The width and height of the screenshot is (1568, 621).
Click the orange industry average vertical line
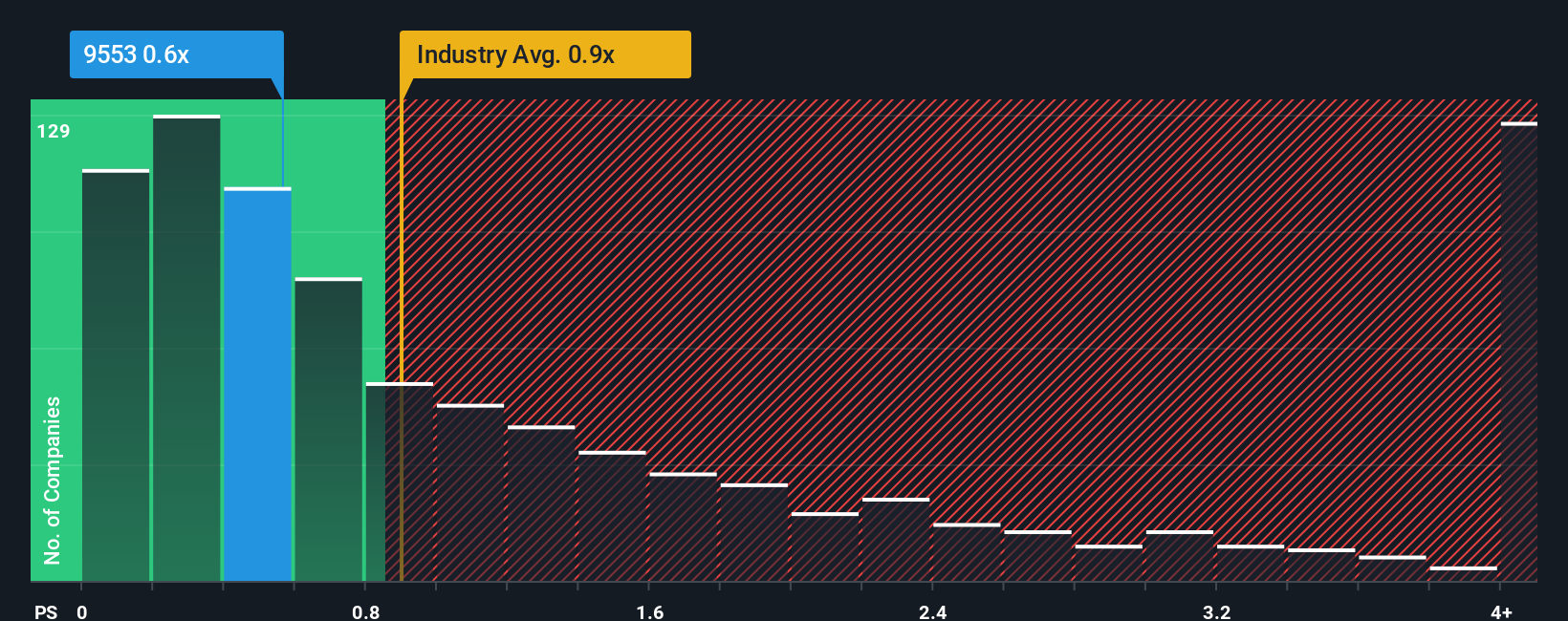pos(402,340)
